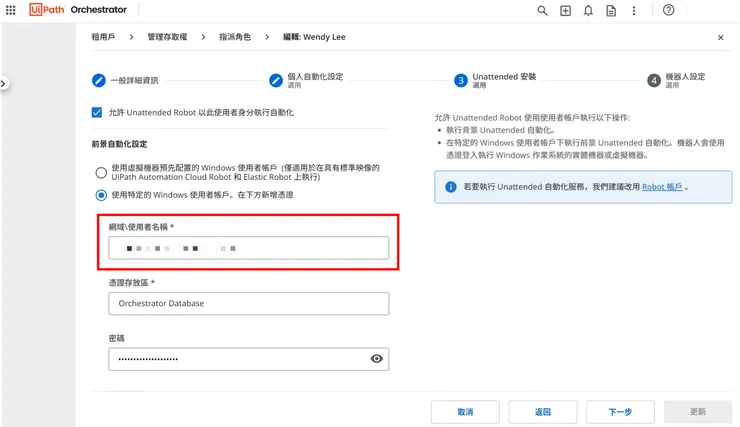Navigate to 指派角色 breadcrumb
The image size is (740, 427).
click(235, 37)
